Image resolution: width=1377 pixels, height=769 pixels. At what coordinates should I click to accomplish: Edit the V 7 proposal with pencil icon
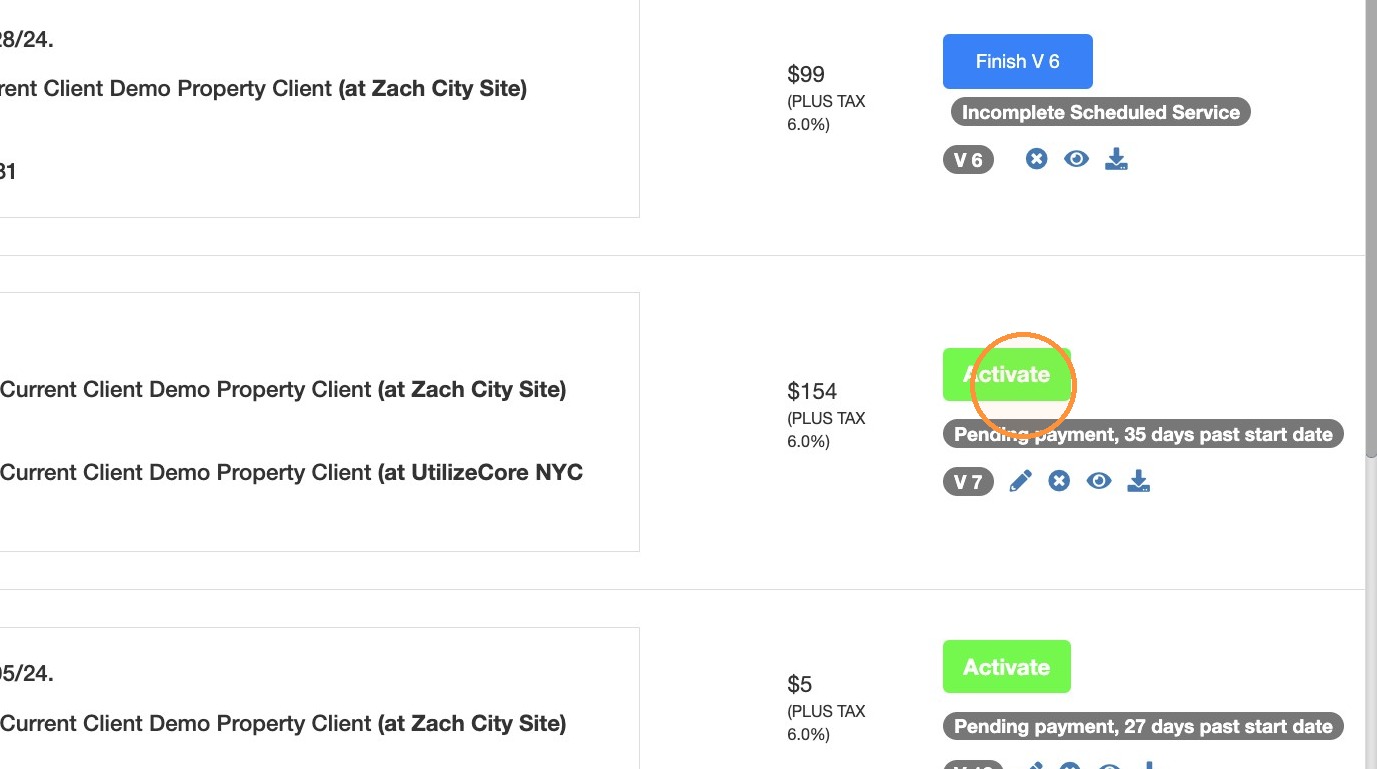[x=1020, y=482]
